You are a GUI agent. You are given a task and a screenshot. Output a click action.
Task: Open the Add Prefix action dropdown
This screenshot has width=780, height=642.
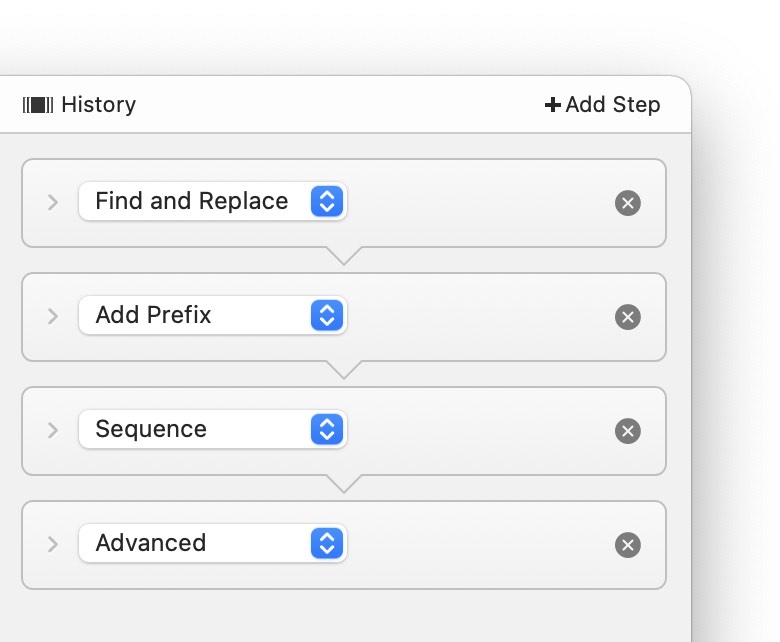pos(212,315)
